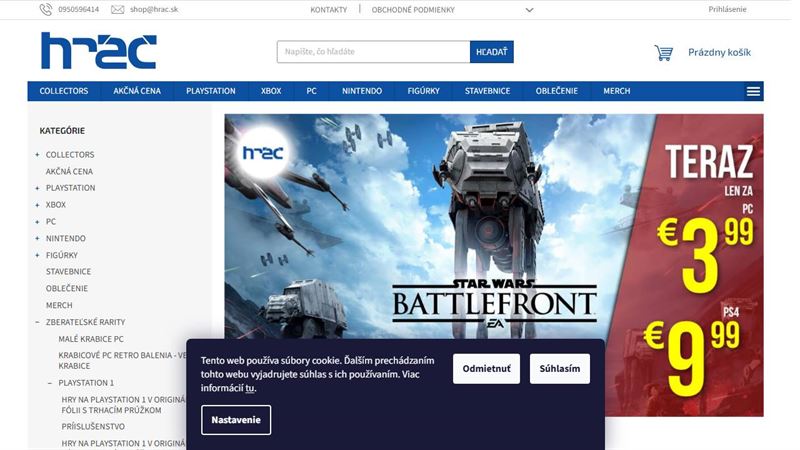Expand NINTENDO category in sidebar

(37, 238)
